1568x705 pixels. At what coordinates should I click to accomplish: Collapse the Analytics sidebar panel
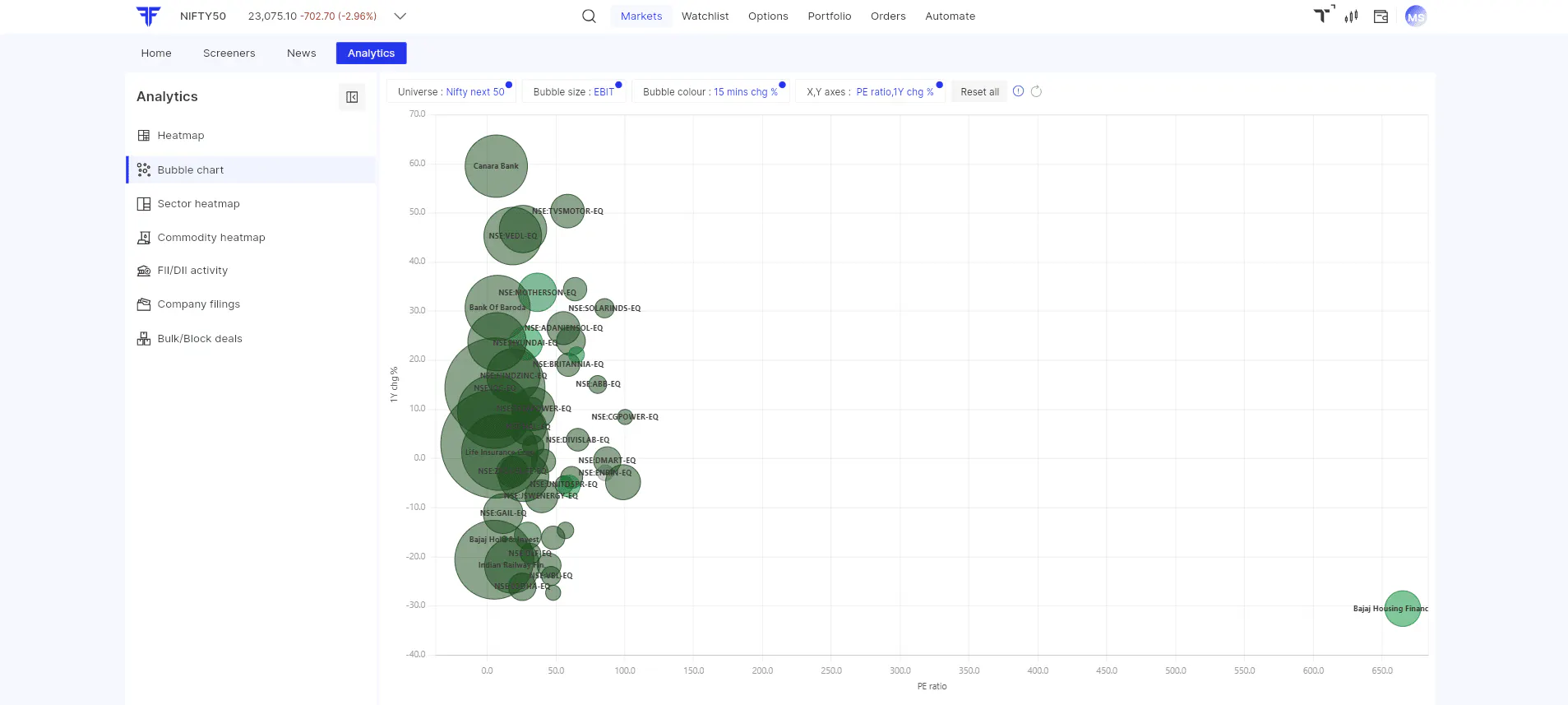point(352,97)
